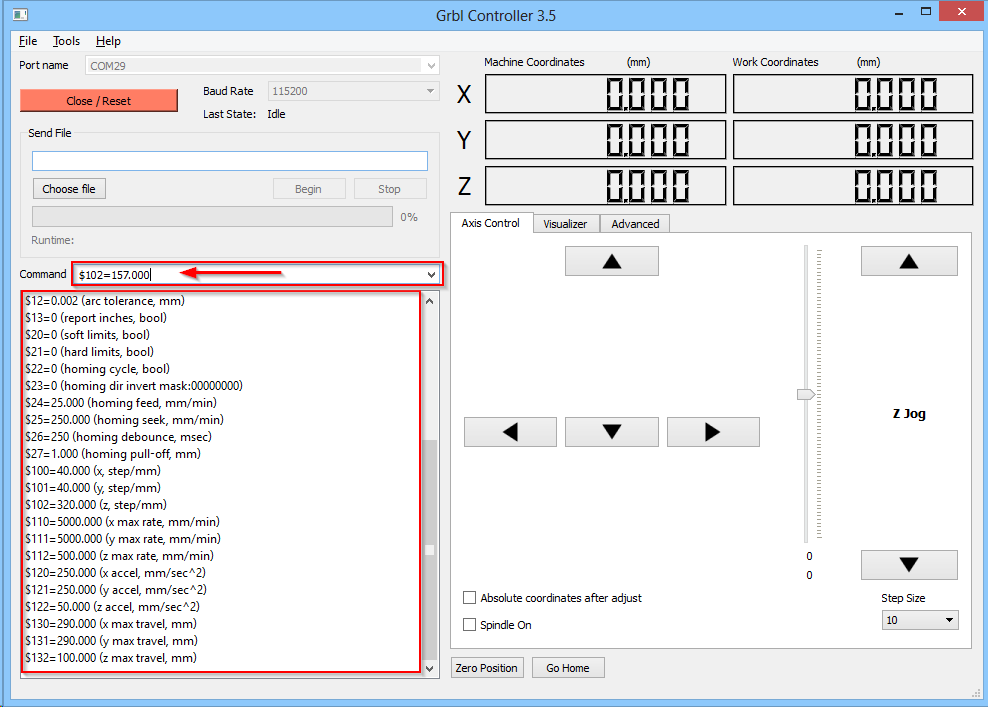This screenshot has width=988, height=707.
Task: Select the line $110=5000.000 (x max rate)
Action: coord(123,522)
